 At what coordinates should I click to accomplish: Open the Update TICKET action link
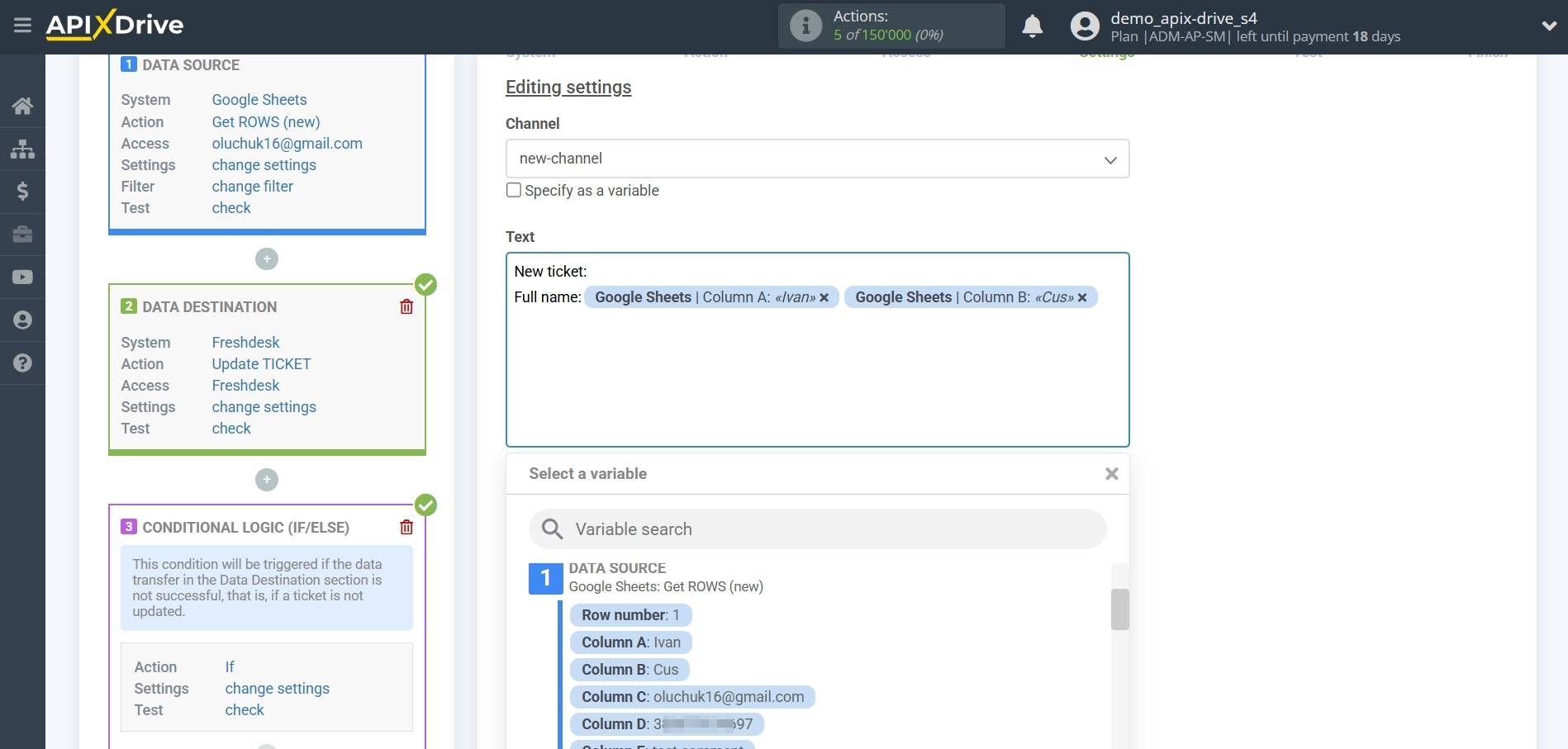tap(261, 364)
